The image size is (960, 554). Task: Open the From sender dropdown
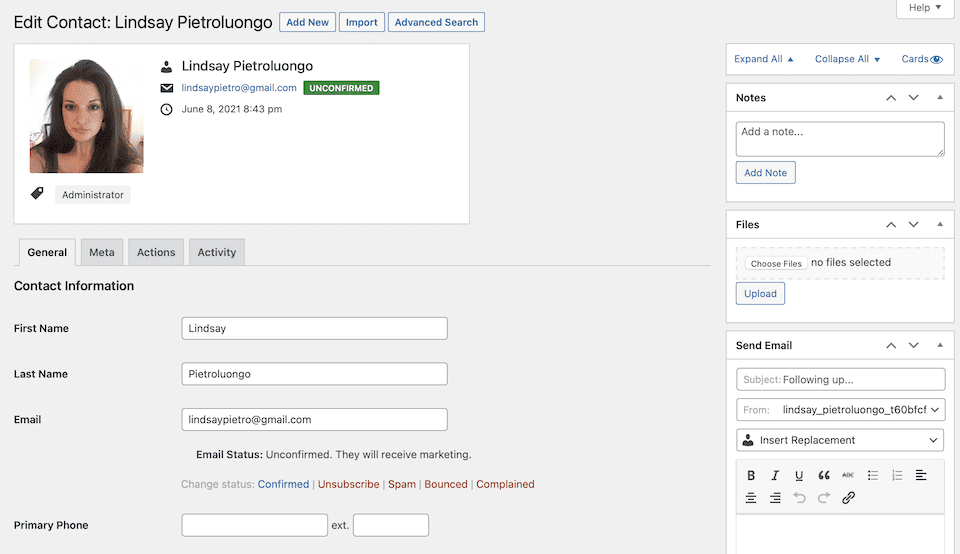point(840,410)
